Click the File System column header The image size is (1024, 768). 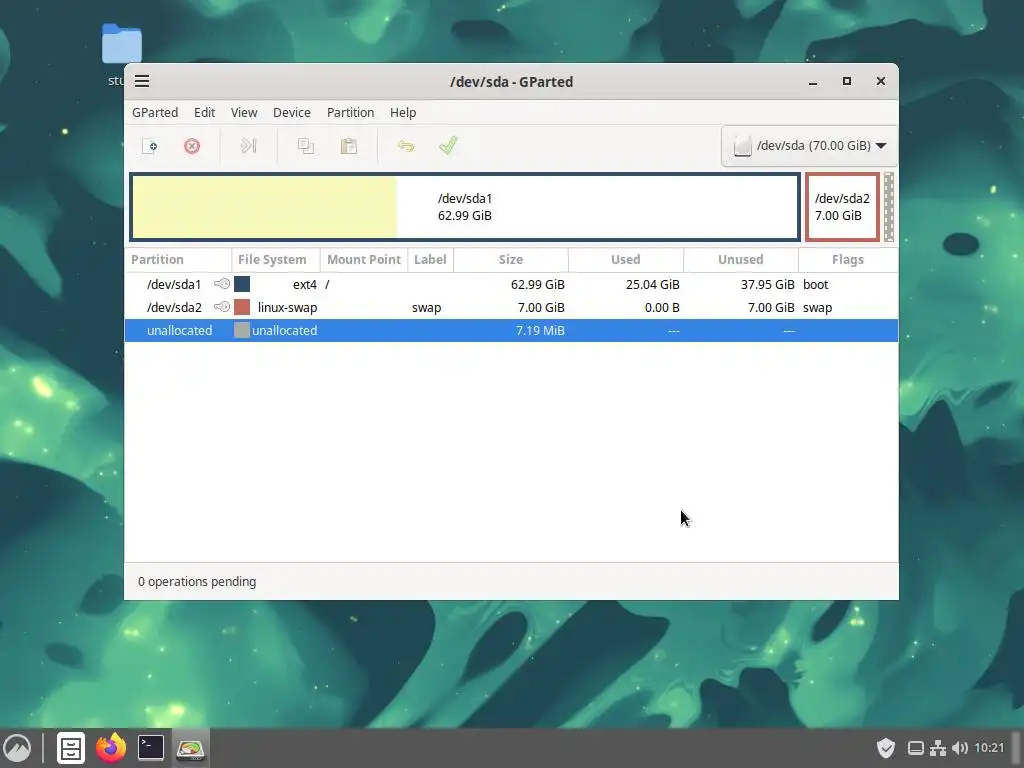(x=276, y=259)
